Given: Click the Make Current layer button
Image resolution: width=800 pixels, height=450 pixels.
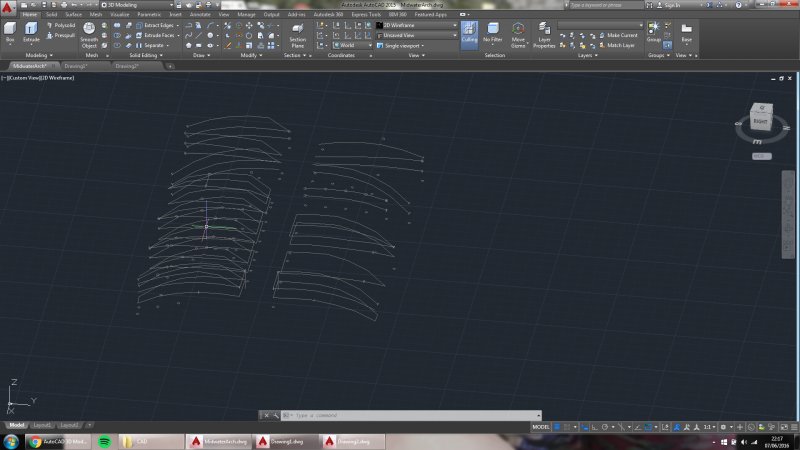Looking at the screenshot, I should pos(618,35).
